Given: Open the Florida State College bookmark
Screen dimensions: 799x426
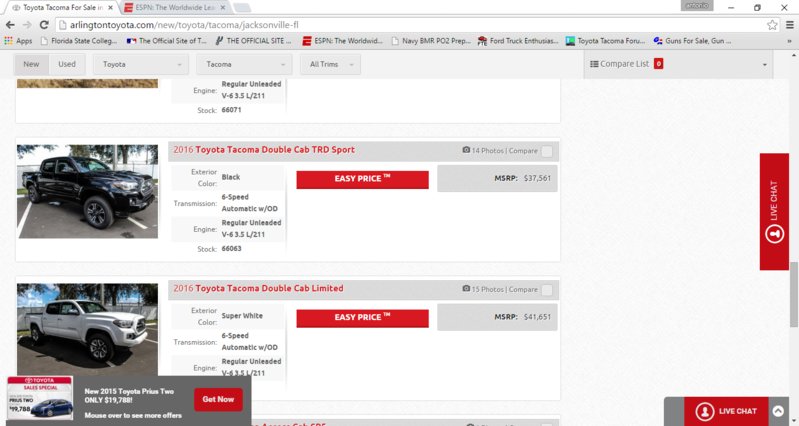Looking at the screenshot, I should point(78,41).
